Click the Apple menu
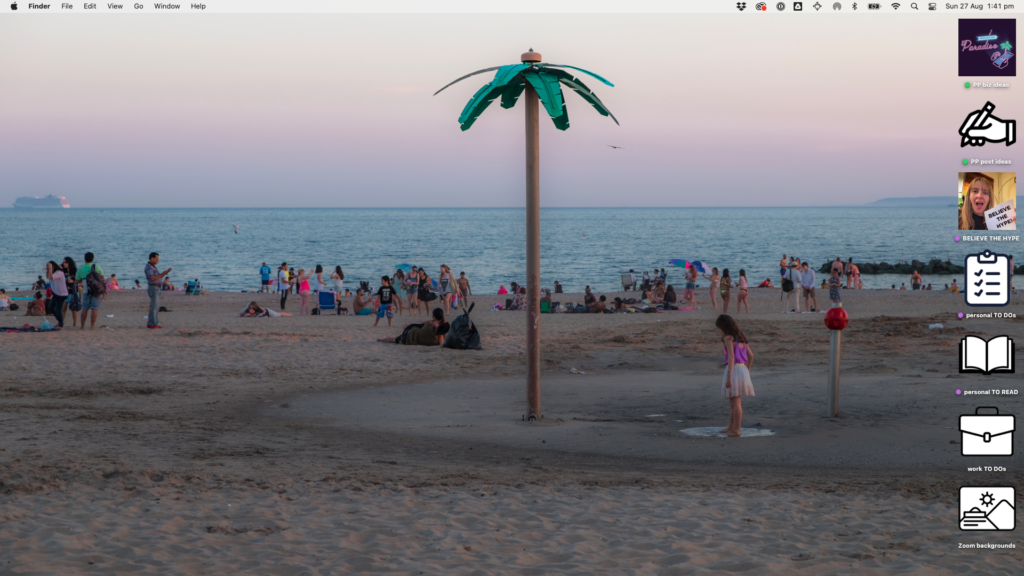This screenshot has height=576, width=1024. (12, 6)
